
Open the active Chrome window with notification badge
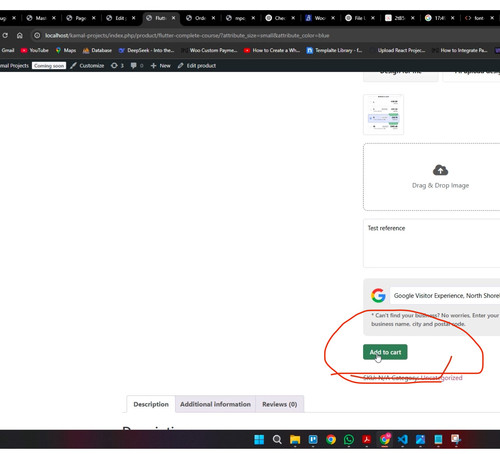pos(385,439)
